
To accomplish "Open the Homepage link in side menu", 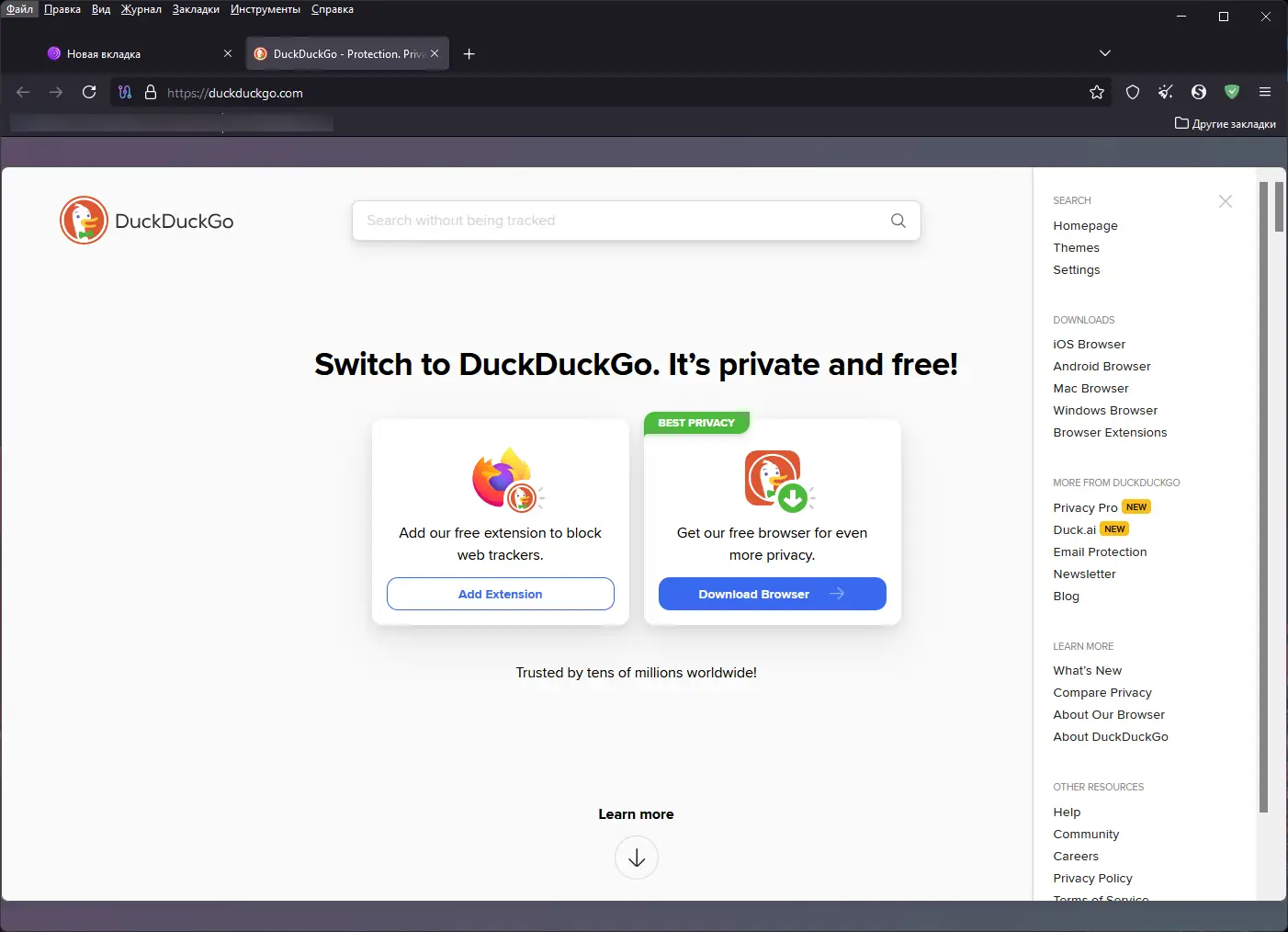I will 1085,225.
